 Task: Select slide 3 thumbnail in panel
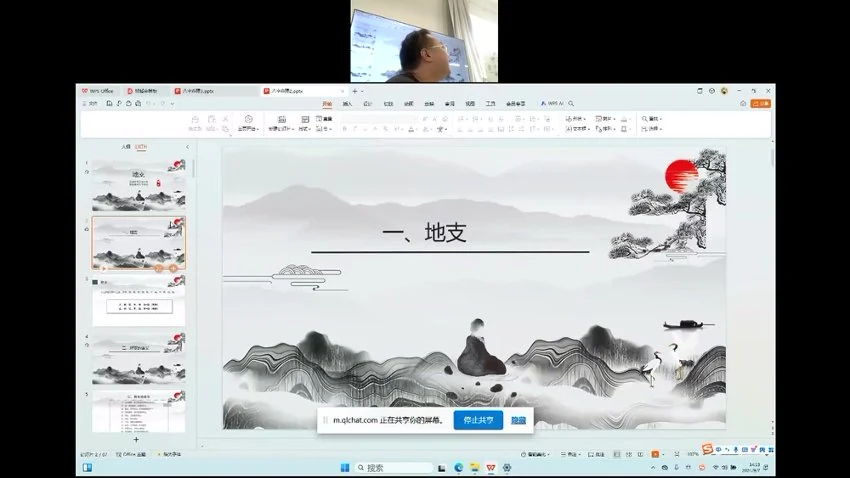(139, 301)
